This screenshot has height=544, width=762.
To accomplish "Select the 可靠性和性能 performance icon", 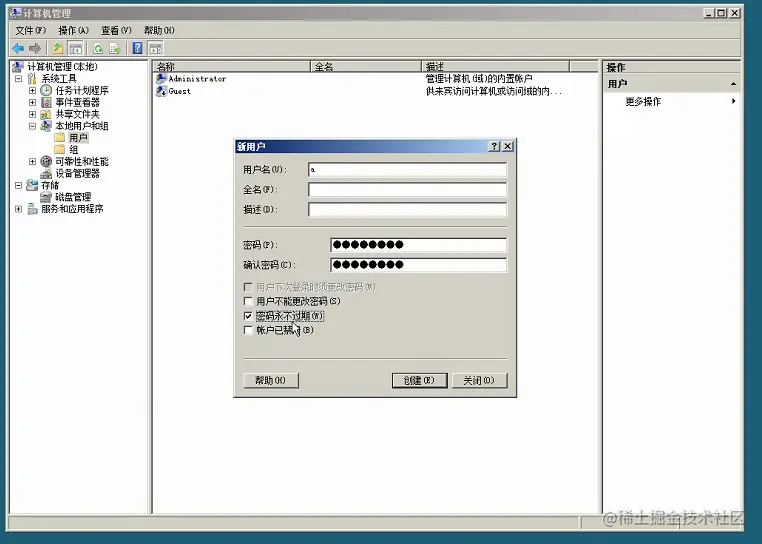I will [x=46, y=161].
